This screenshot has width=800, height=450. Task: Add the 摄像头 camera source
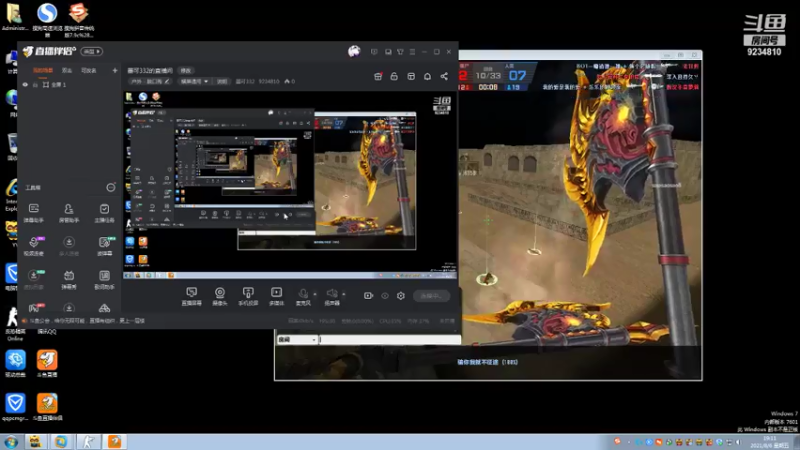[x=219, y=296]
